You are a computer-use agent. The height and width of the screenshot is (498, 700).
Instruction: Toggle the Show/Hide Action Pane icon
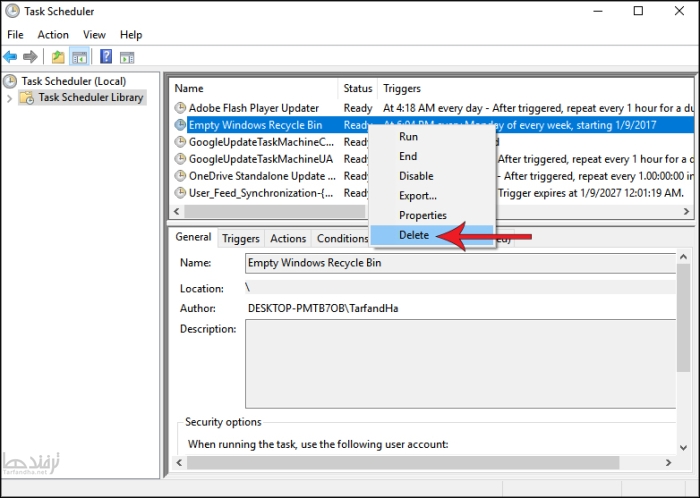pyautogui.click(x=127, y=57)
